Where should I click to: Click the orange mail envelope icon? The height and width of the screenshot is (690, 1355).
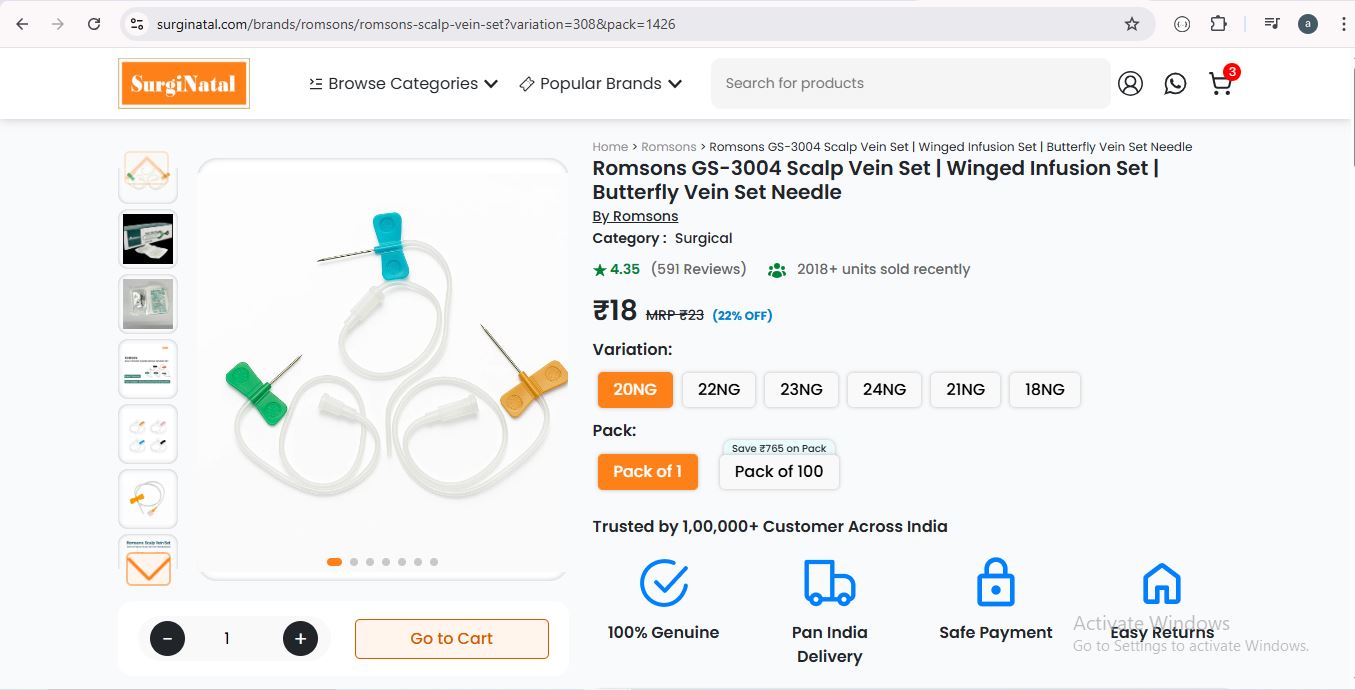(148, 569)
